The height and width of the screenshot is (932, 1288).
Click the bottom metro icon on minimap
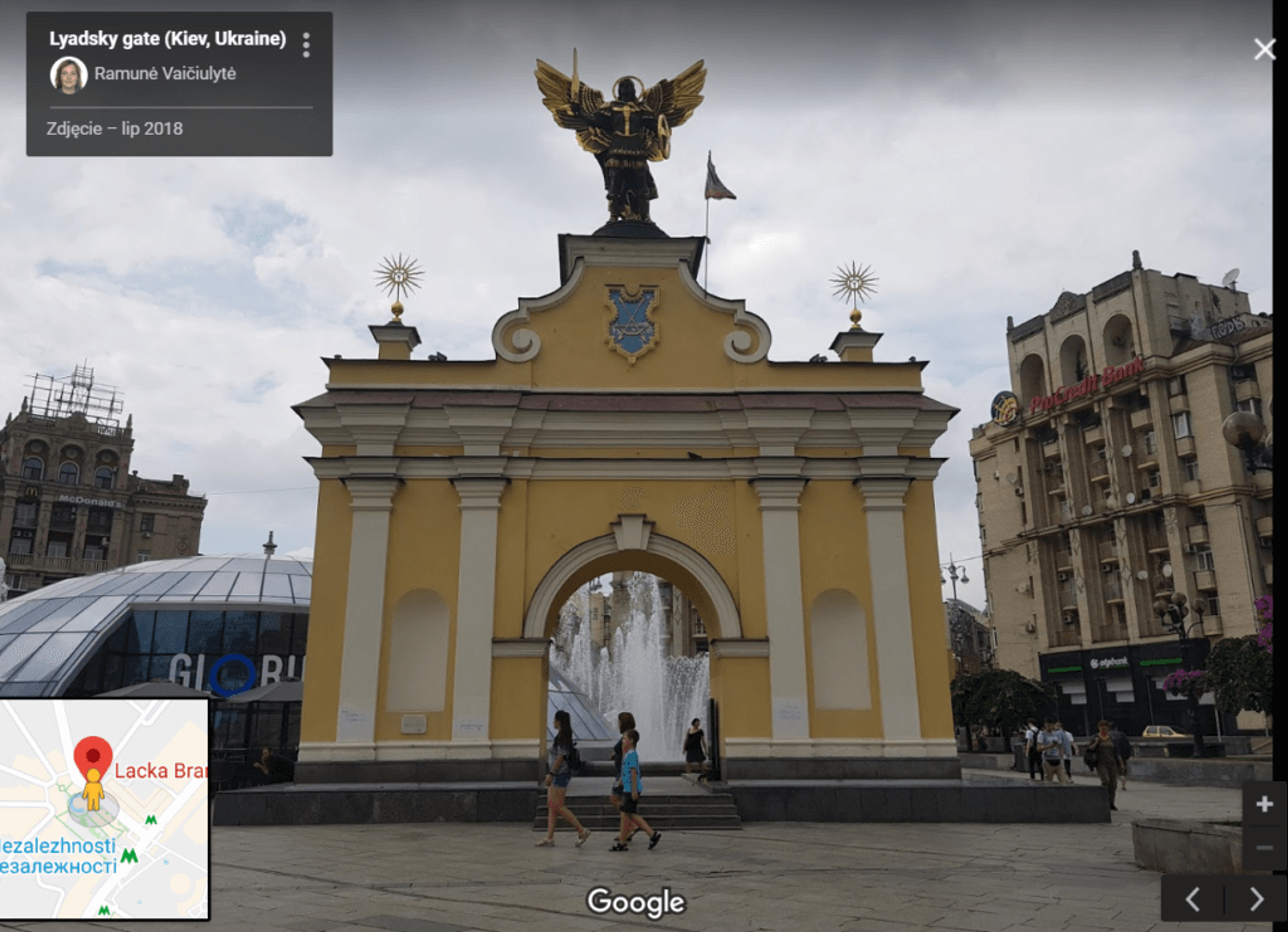tap(104, 911)
